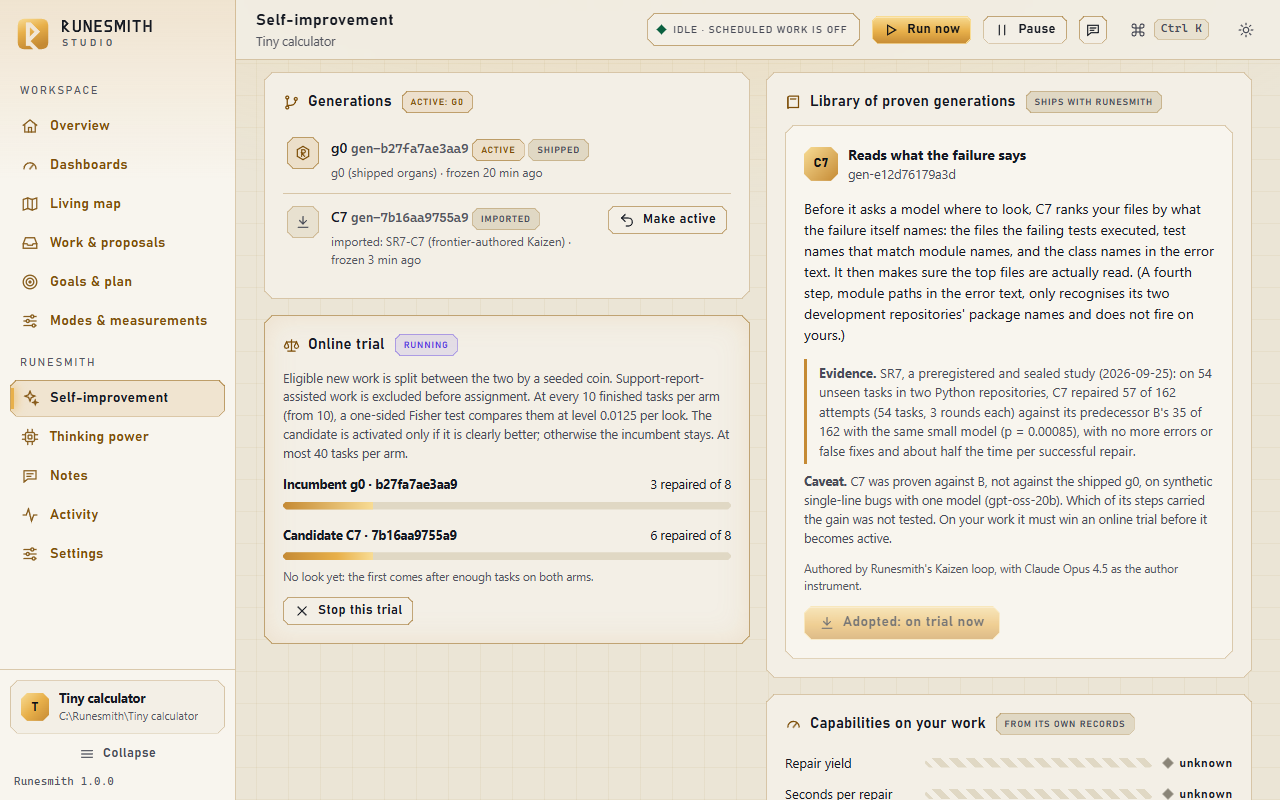Click the Shipped tag on g0
Screen dimensions: 1280x800
558,150
